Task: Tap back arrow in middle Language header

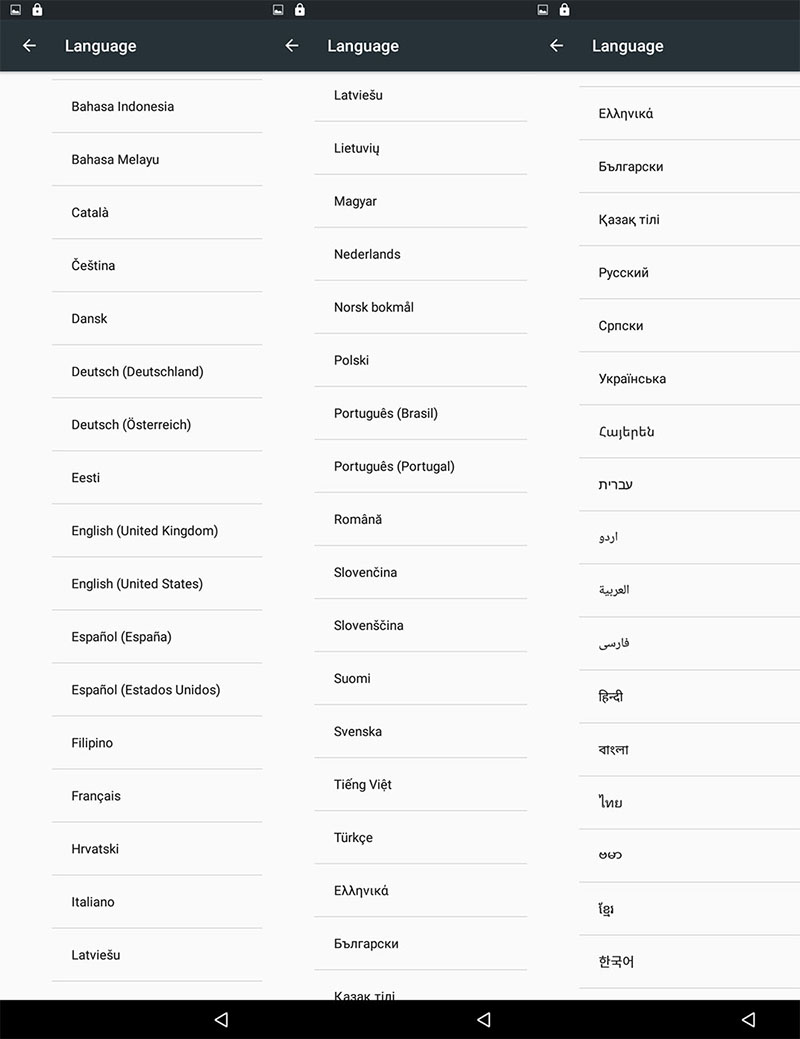Action: coord(292,46)
